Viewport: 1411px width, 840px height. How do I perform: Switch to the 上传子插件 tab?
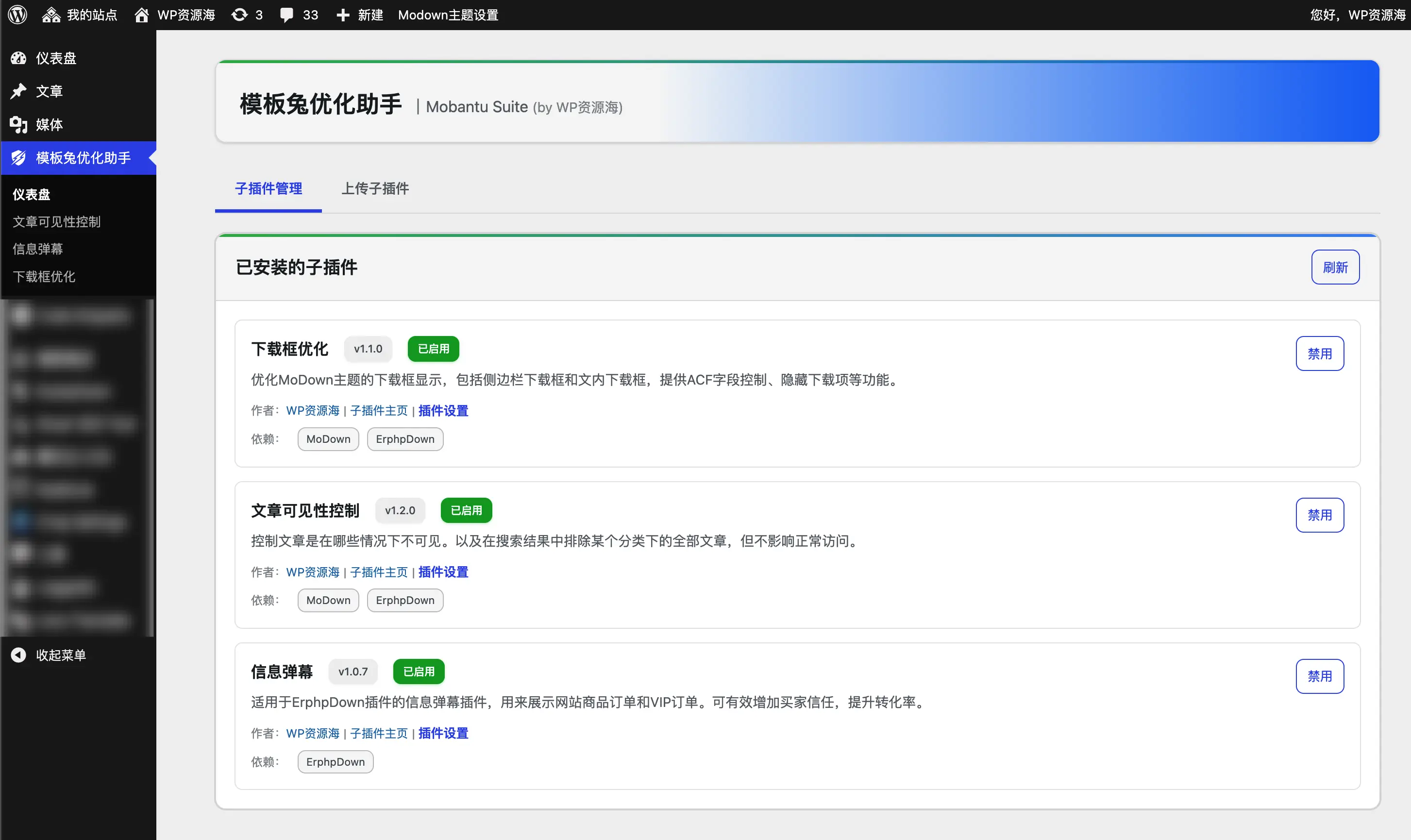coord(375,188)
